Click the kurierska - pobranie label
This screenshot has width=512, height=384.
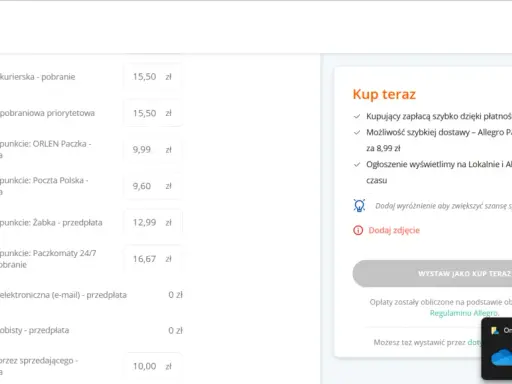pos(37,77)
